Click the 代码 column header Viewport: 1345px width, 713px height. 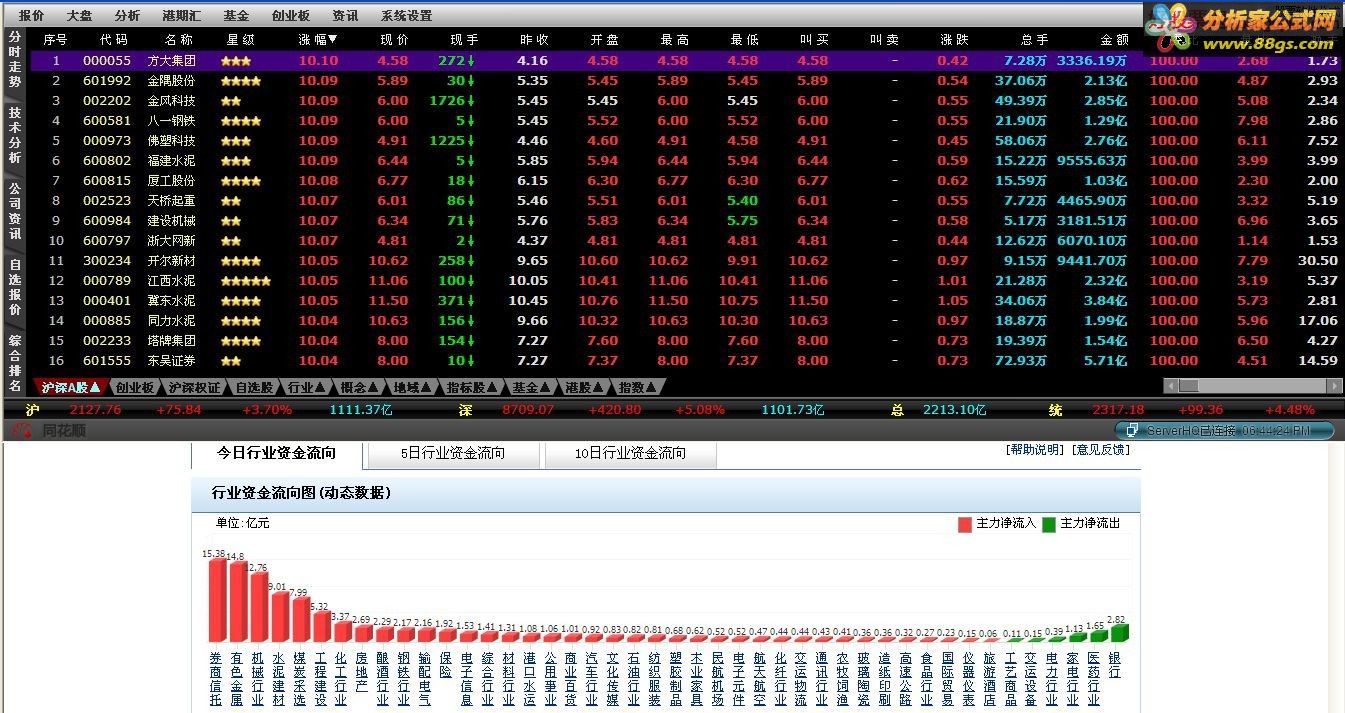114,40
